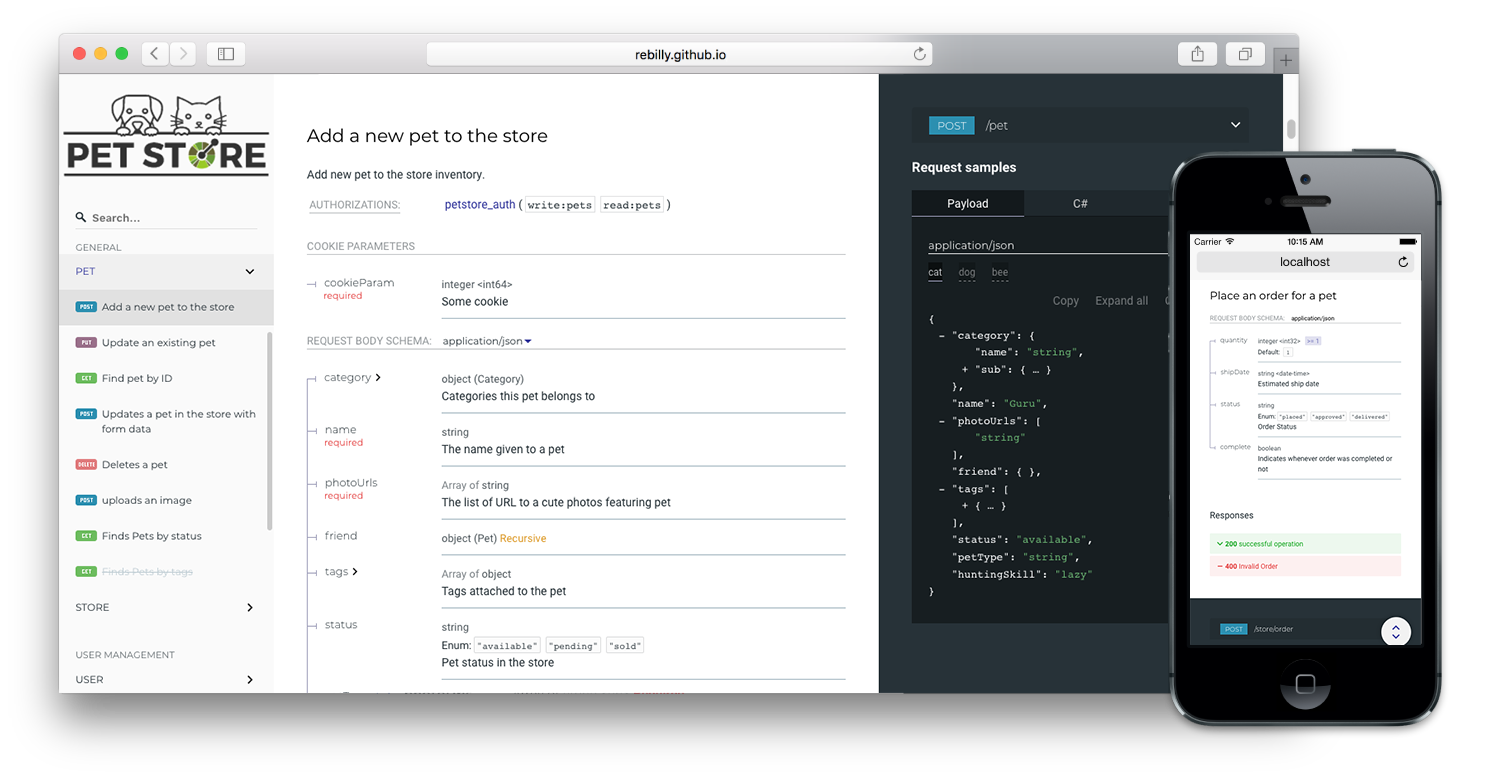Screen dimensions: 1500x778
Task: Toggle the Safari sidebar icon
Action: point(226,53)
